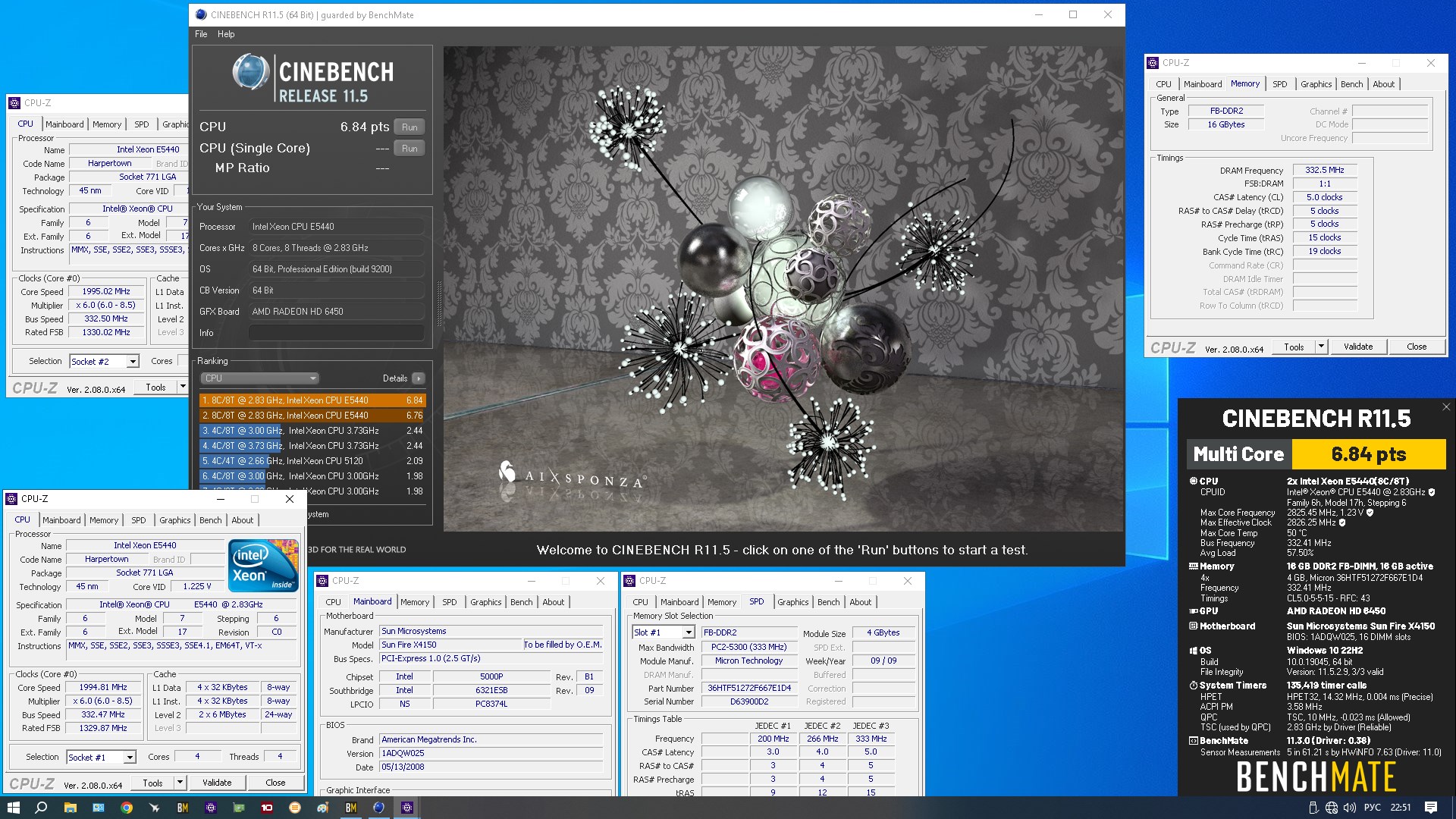The height and width of the screenshot is (819, 1456).
Task: Run the CPU (Single Core) test
Action: coord(409,149)
